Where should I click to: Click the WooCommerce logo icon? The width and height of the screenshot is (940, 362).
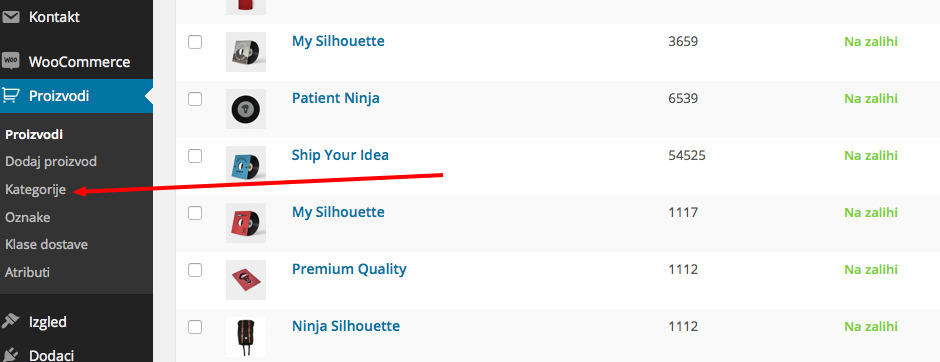[x=11, y=61]
